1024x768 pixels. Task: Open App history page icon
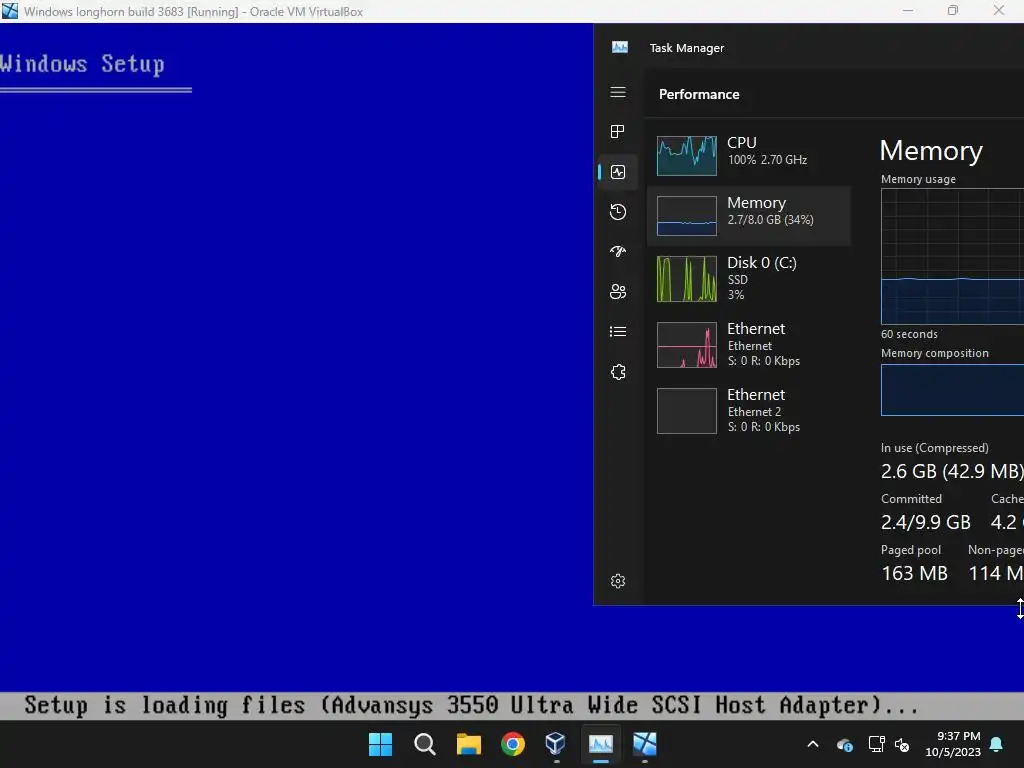[618, 212]
